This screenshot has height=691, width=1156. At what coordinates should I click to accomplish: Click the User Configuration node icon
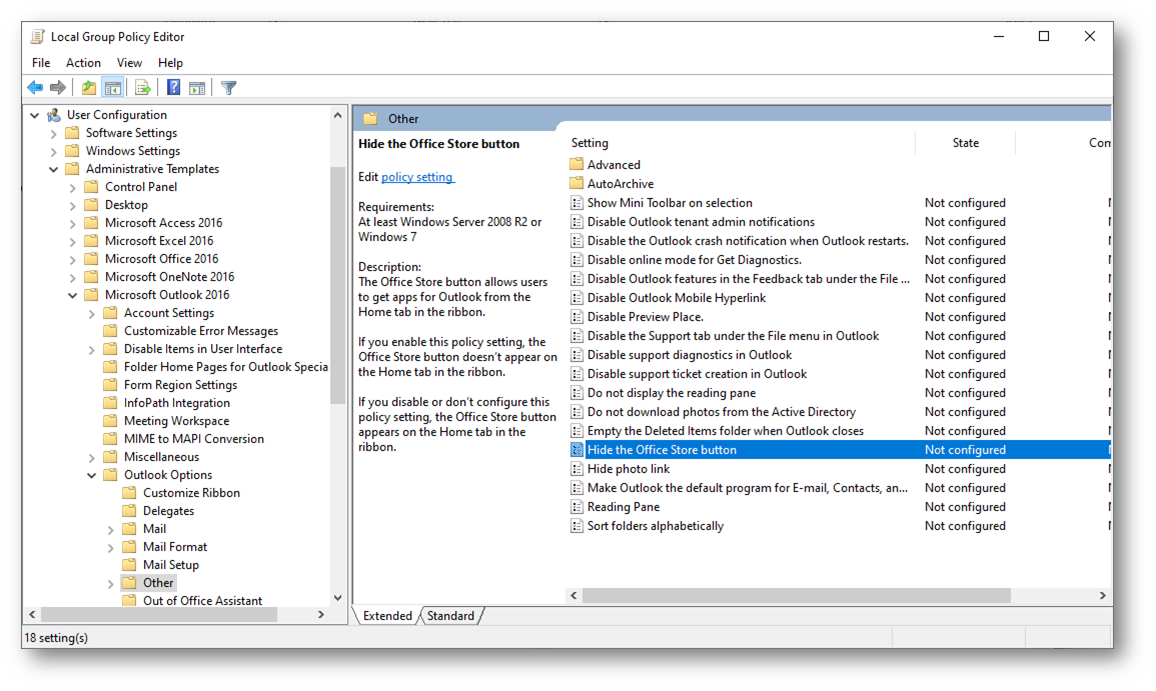click(53, 115)
